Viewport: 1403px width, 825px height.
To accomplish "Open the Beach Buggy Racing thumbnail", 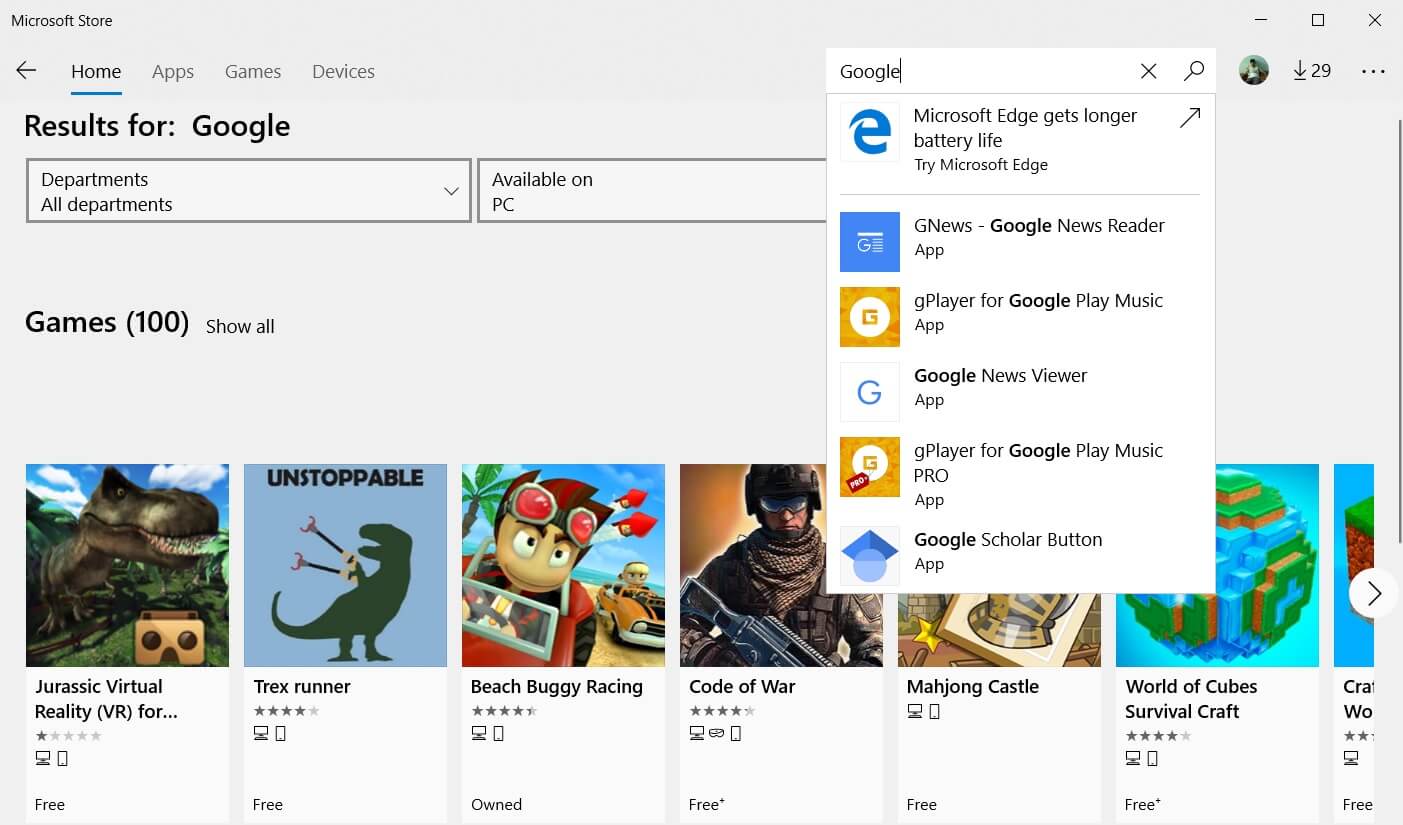I will point(562,565).
